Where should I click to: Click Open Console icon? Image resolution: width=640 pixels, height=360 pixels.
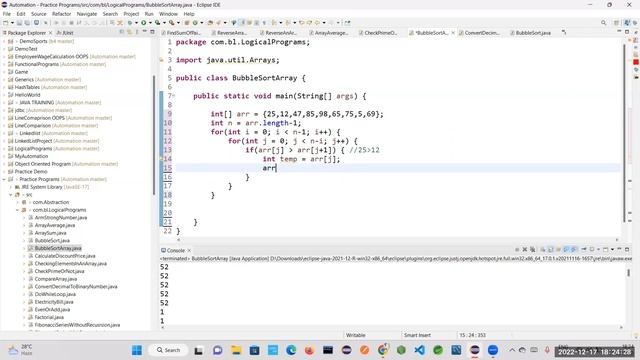pyautogui.click(x=605, y=249)
